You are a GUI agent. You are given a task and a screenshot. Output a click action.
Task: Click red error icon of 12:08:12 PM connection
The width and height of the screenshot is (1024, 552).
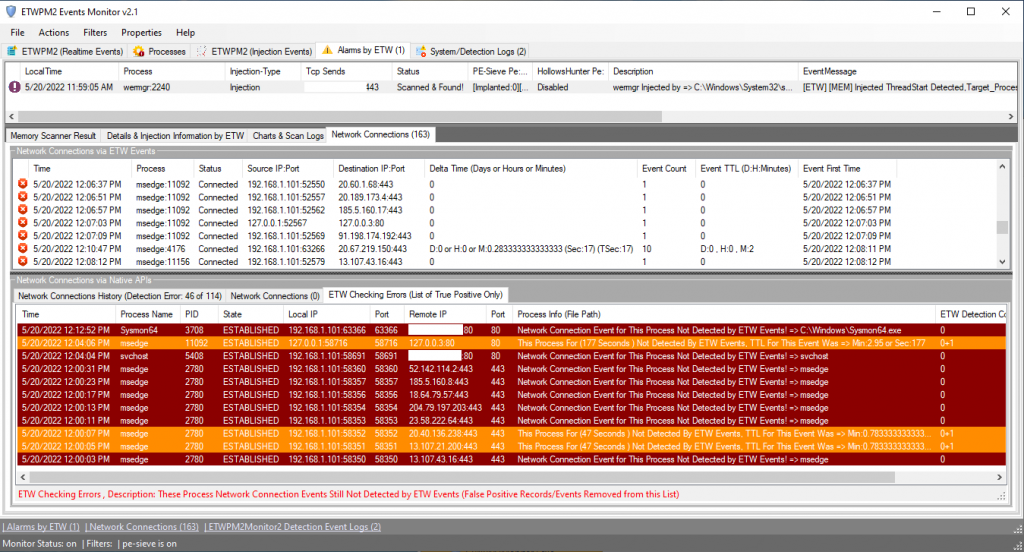point(22,261)
